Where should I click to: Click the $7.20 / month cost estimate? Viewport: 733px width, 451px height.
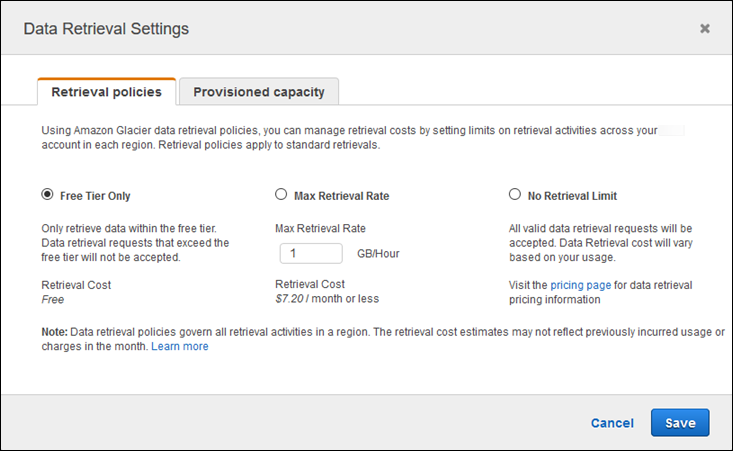tap(327, 299)
